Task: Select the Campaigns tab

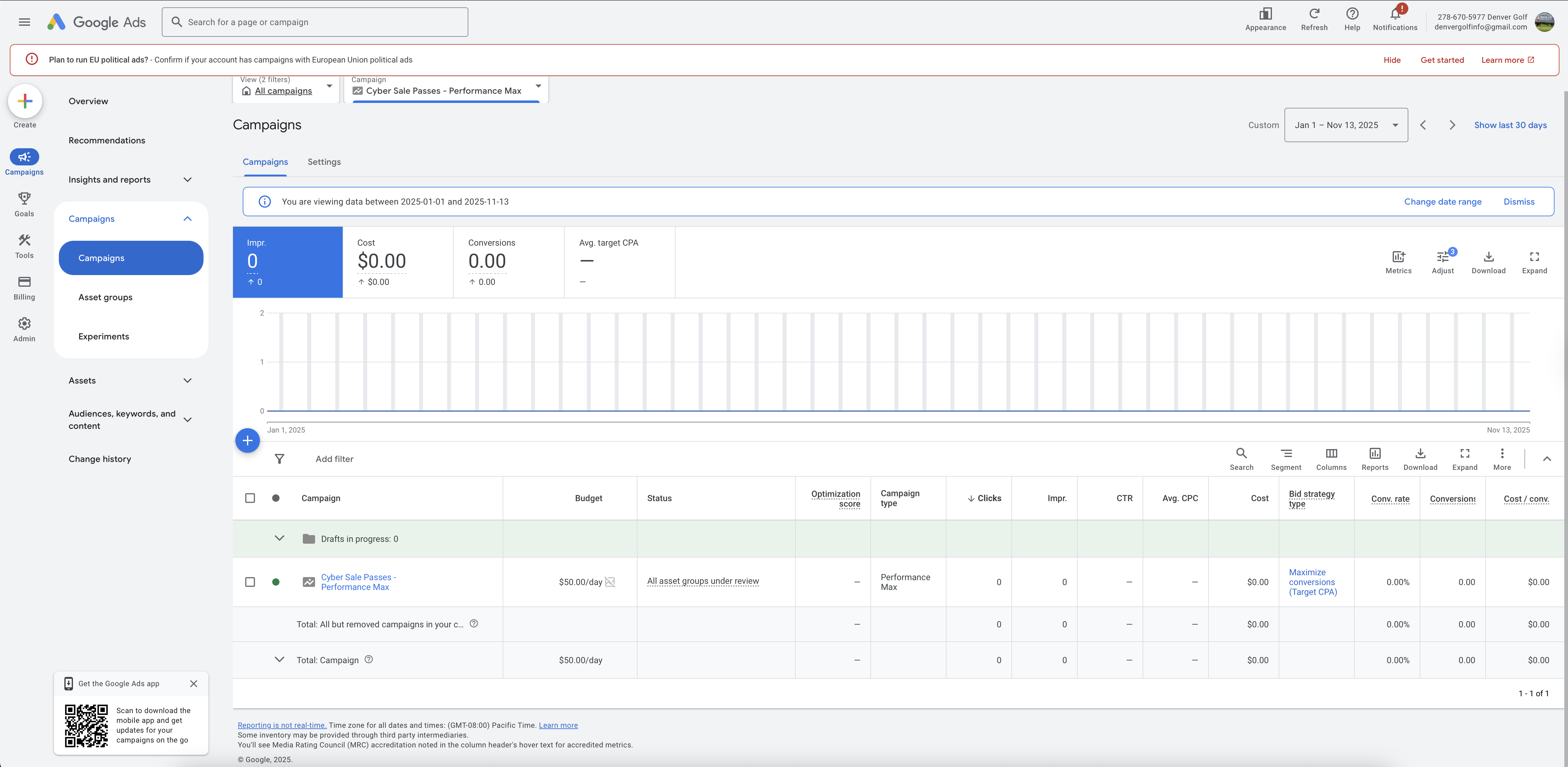Action: pos(265,162)
